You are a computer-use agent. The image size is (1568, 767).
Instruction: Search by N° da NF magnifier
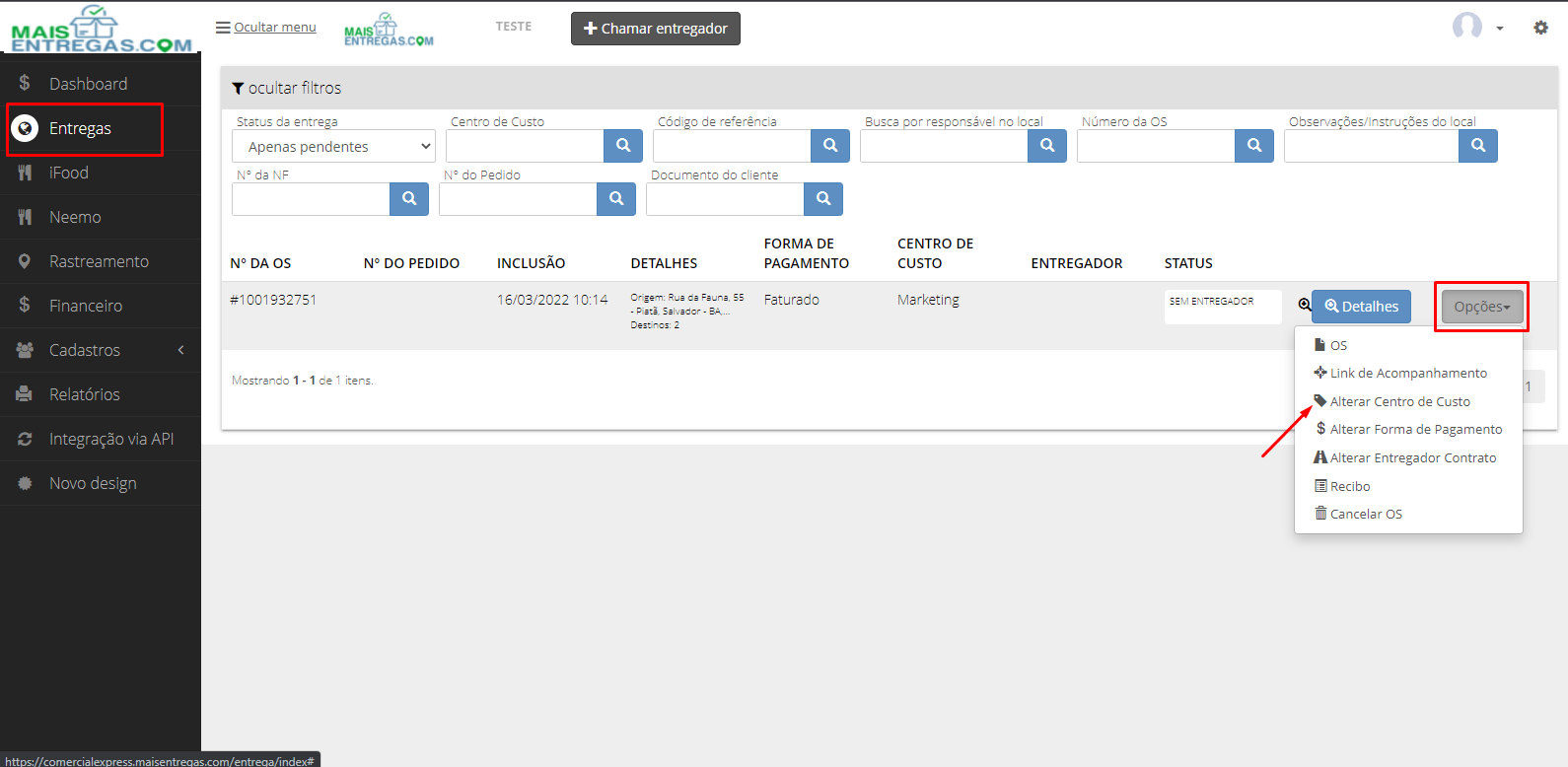[409, 199]
